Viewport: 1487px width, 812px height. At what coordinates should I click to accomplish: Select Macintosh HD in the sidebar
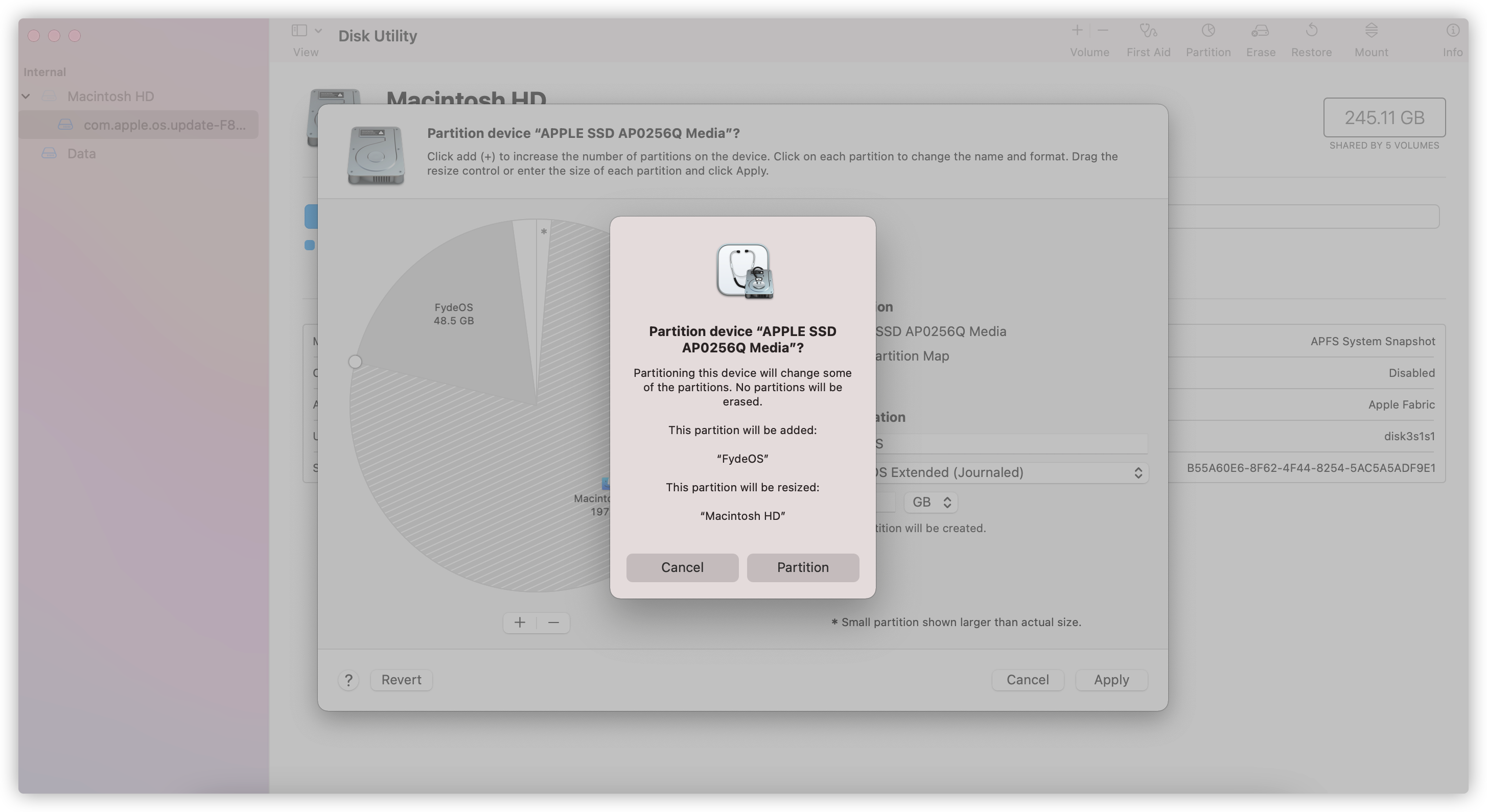(110, 97)
